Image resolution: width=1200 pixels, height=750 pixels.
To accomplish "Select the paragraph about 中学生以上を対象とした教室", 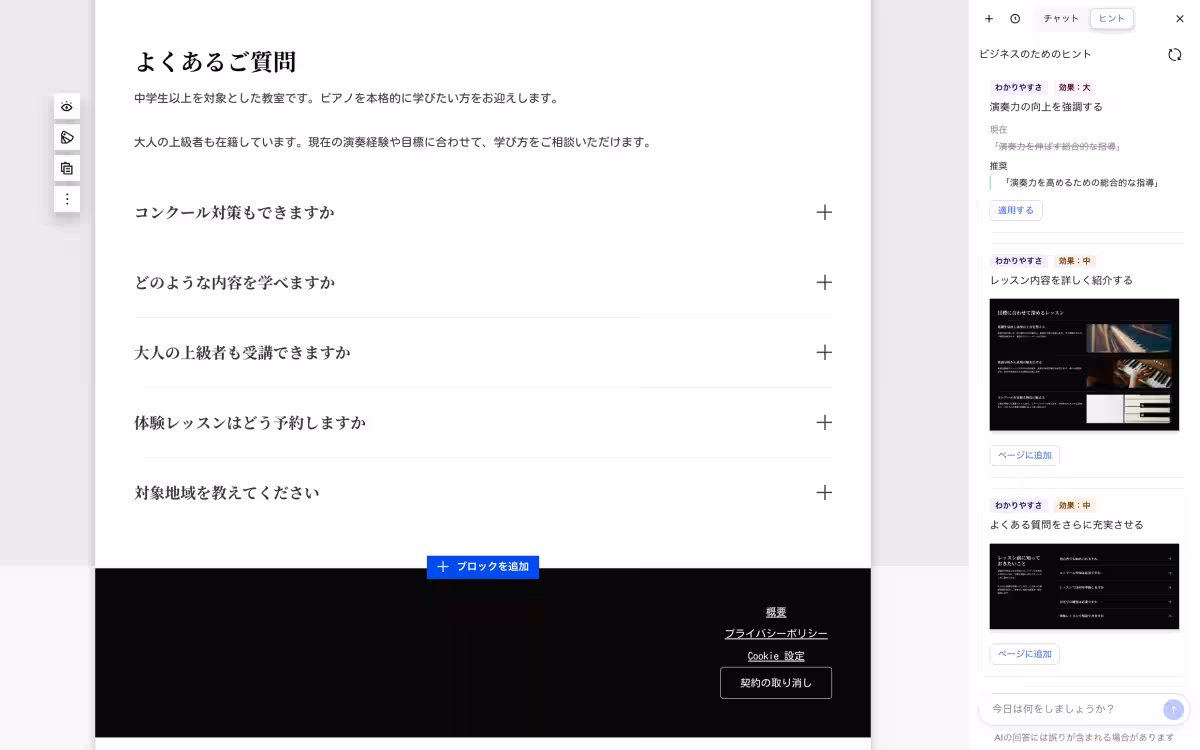I will tap(349, 98).
